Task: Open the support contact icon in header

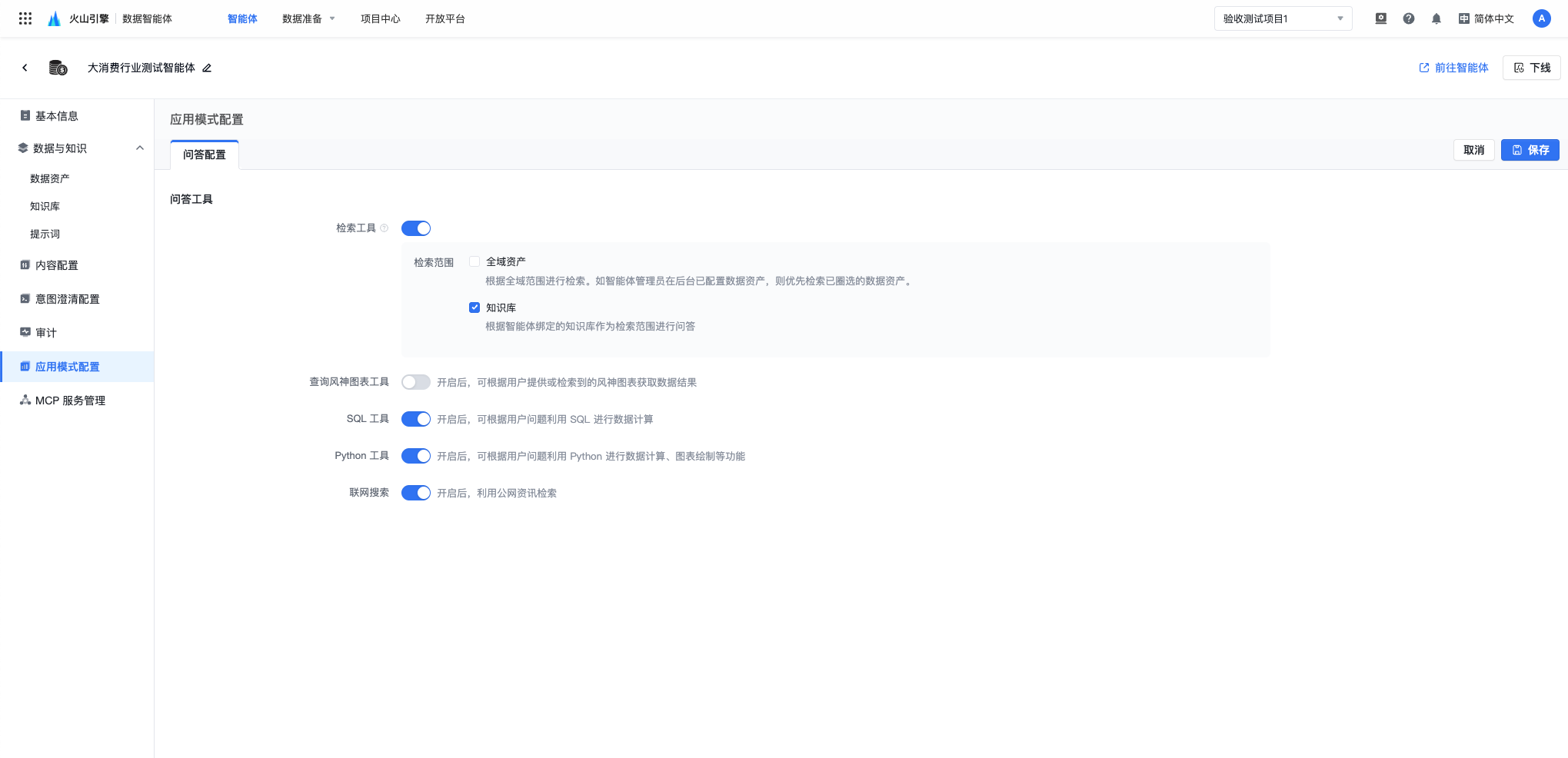Action: 1381,18
